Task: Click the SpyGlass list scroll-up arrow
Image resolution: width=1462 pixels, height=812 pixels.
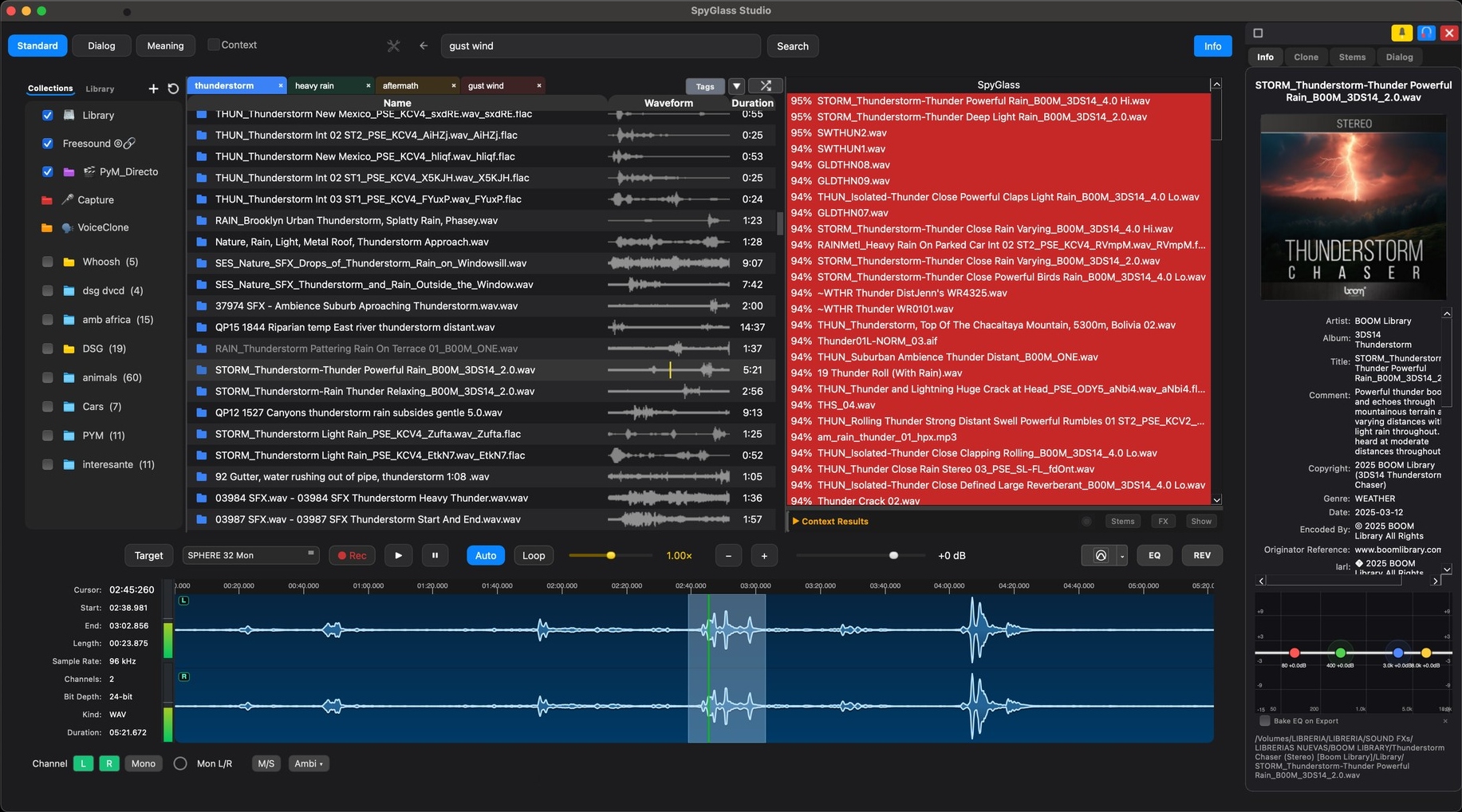Action: 1216,85
